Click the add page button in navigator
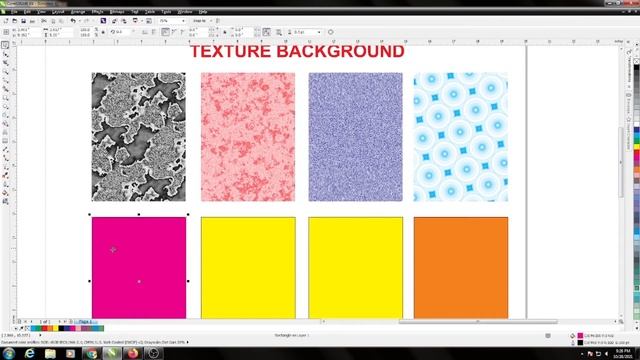Image resolution: width=640 pixels, height=360 pixels. point(71,322)
